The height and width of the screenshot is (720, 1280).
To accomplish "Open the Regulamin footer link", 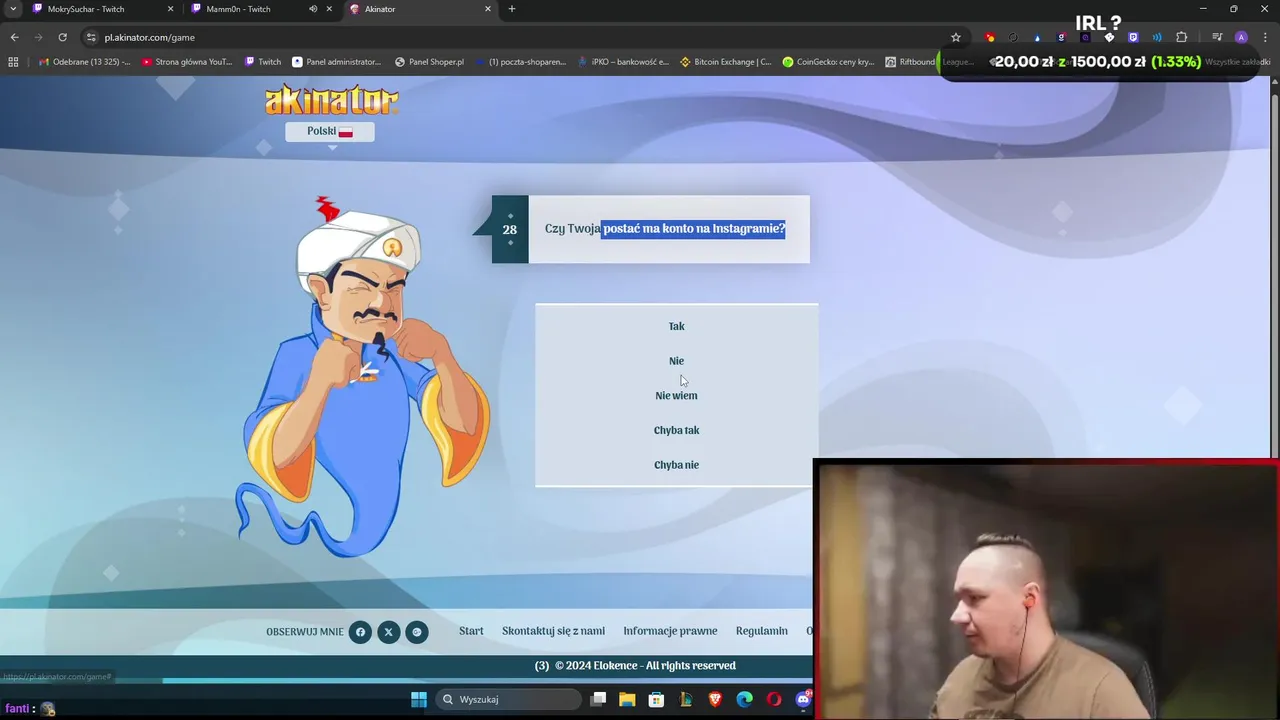I will [x=762, y=631].
